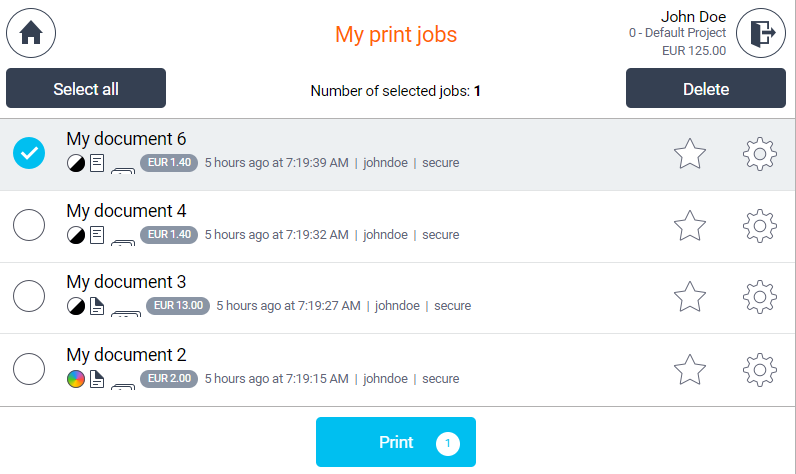796x474 pixels.
Task: Favorite My document 2 with star
Action: point(690,370)
